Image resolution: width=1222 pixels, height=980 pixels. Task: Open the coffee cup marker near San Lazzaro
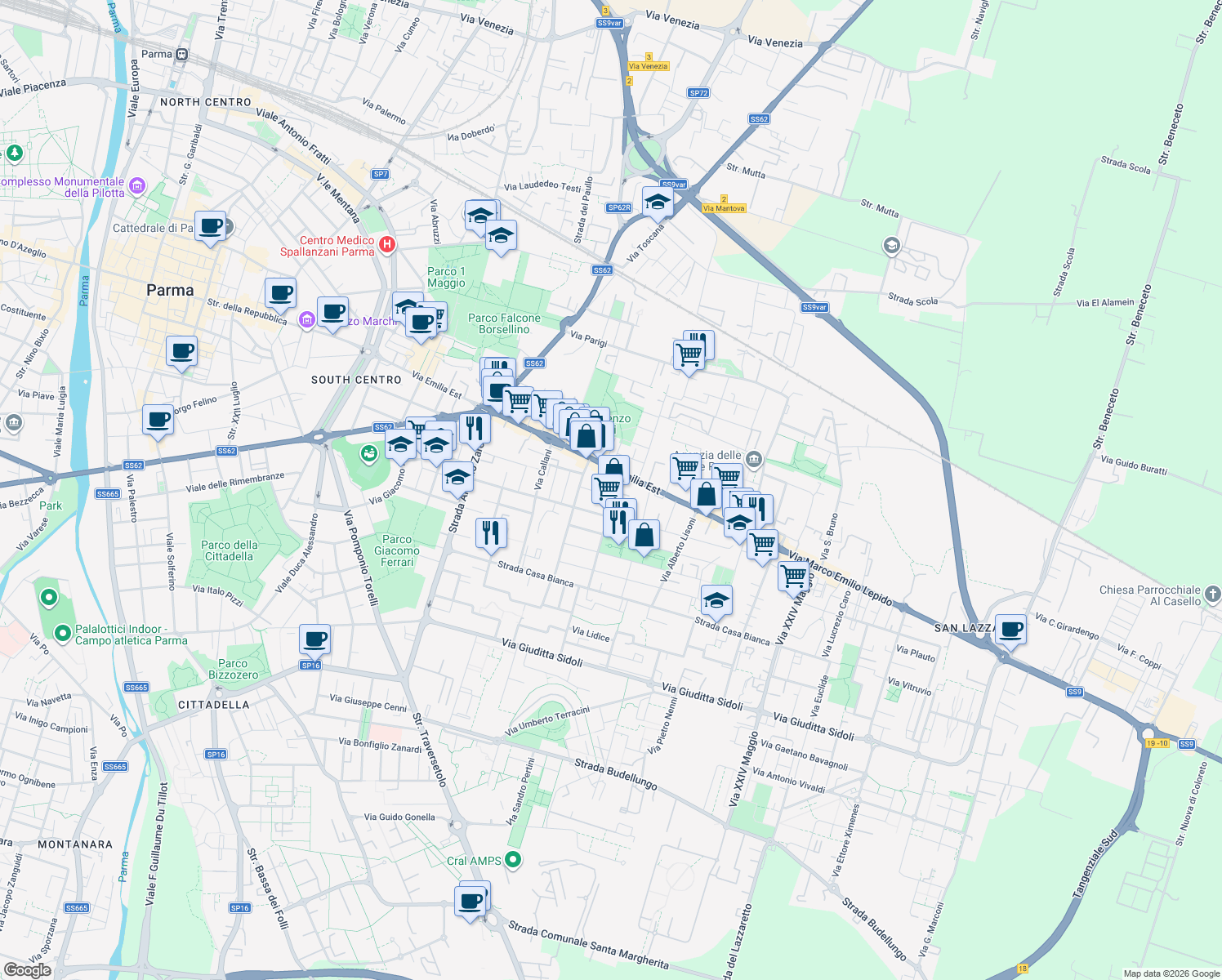[x=1010, y=630]
